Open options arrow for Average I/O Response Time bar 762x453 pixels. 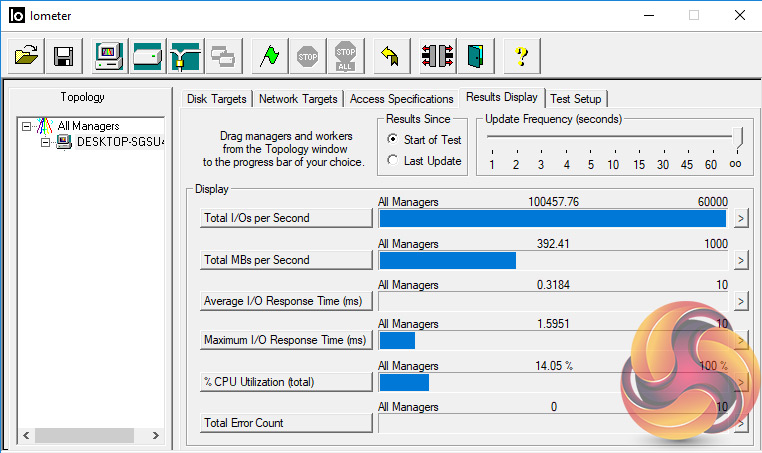741,301
